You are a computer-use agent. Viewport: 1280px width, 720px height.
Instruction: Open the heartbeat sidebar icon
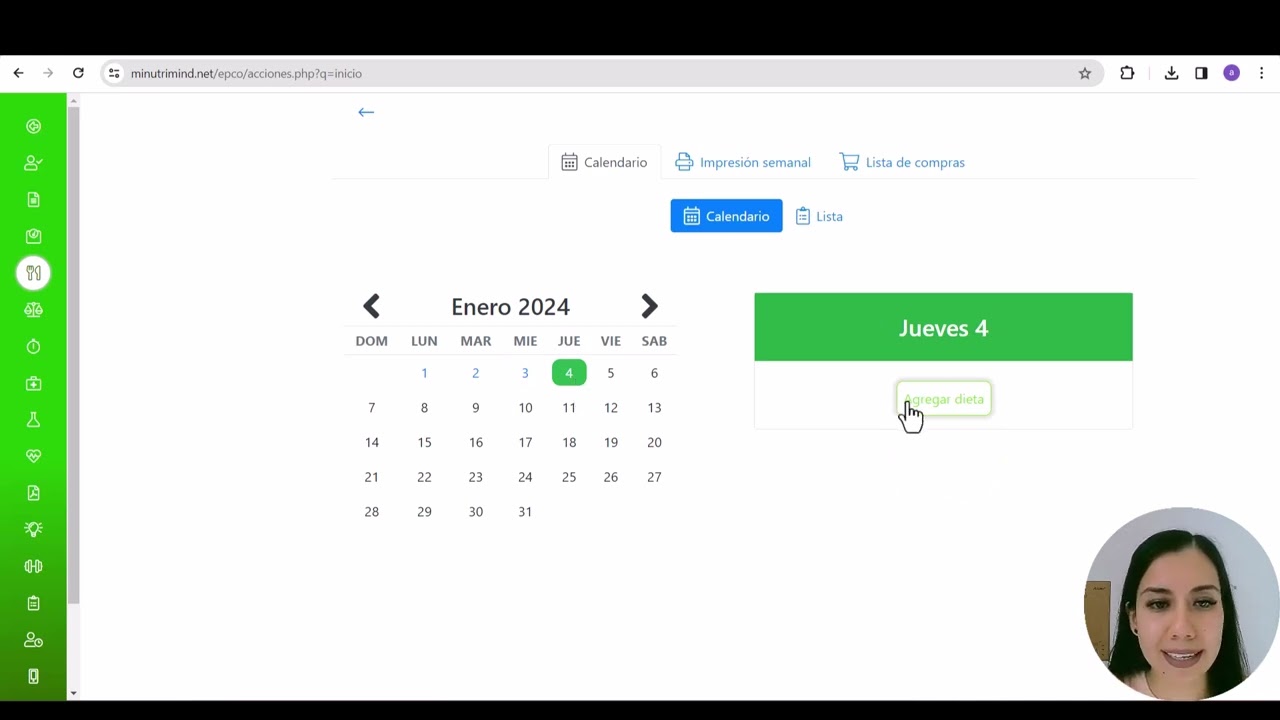33,456
